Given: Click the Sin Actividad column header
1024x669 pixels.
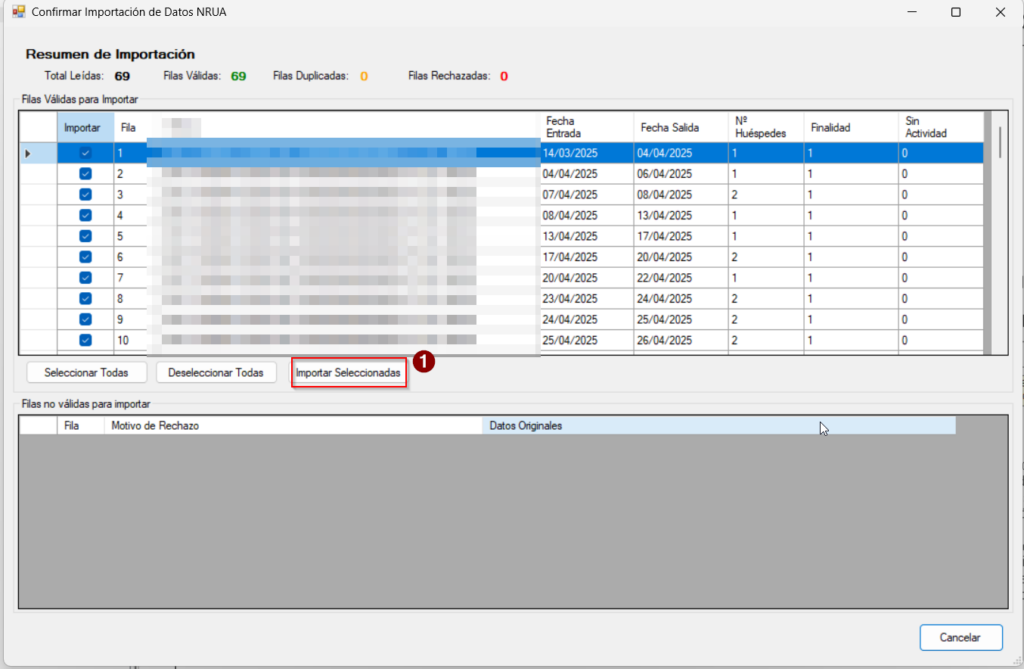Looking at the screenshot, I should click(x=940, y=127).
